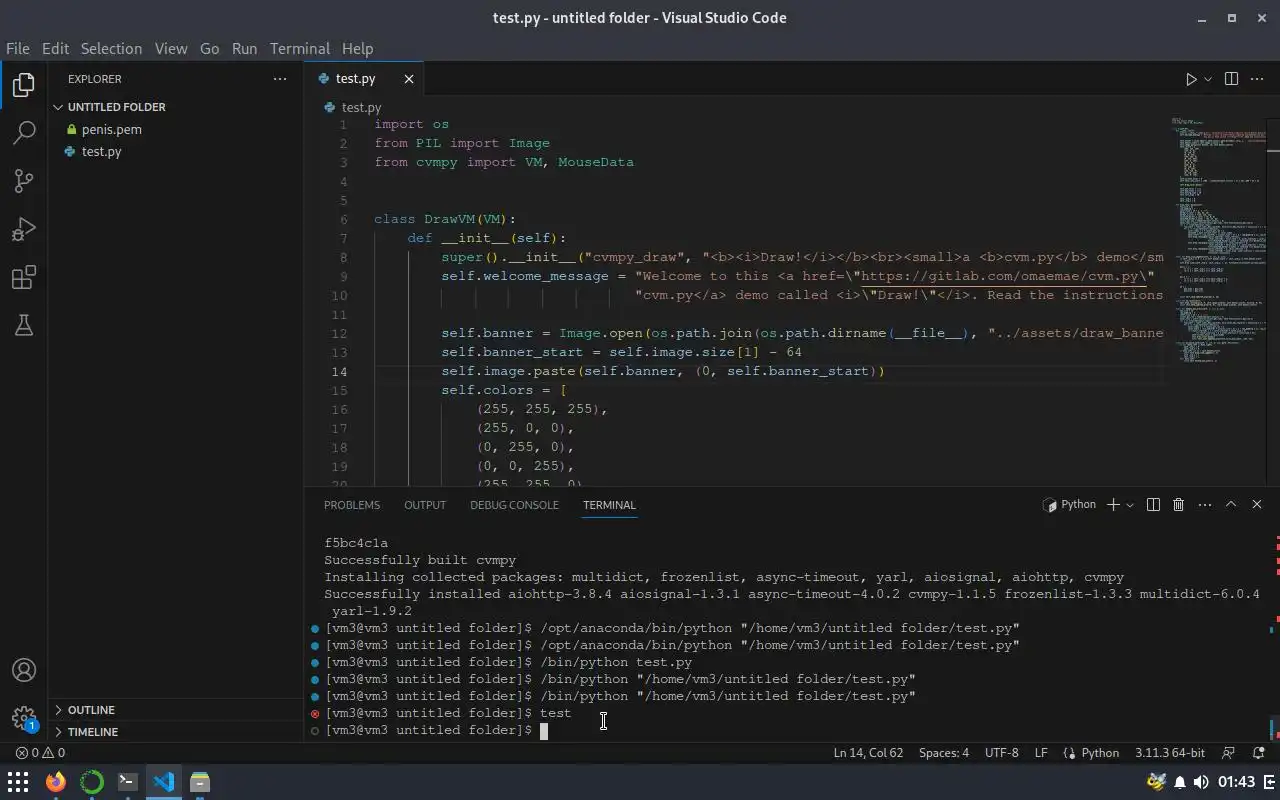Image resolution: width=1280 pixels, height=800 pixels.
Task: Split the editor to the right
Action: click(1231, 79)
